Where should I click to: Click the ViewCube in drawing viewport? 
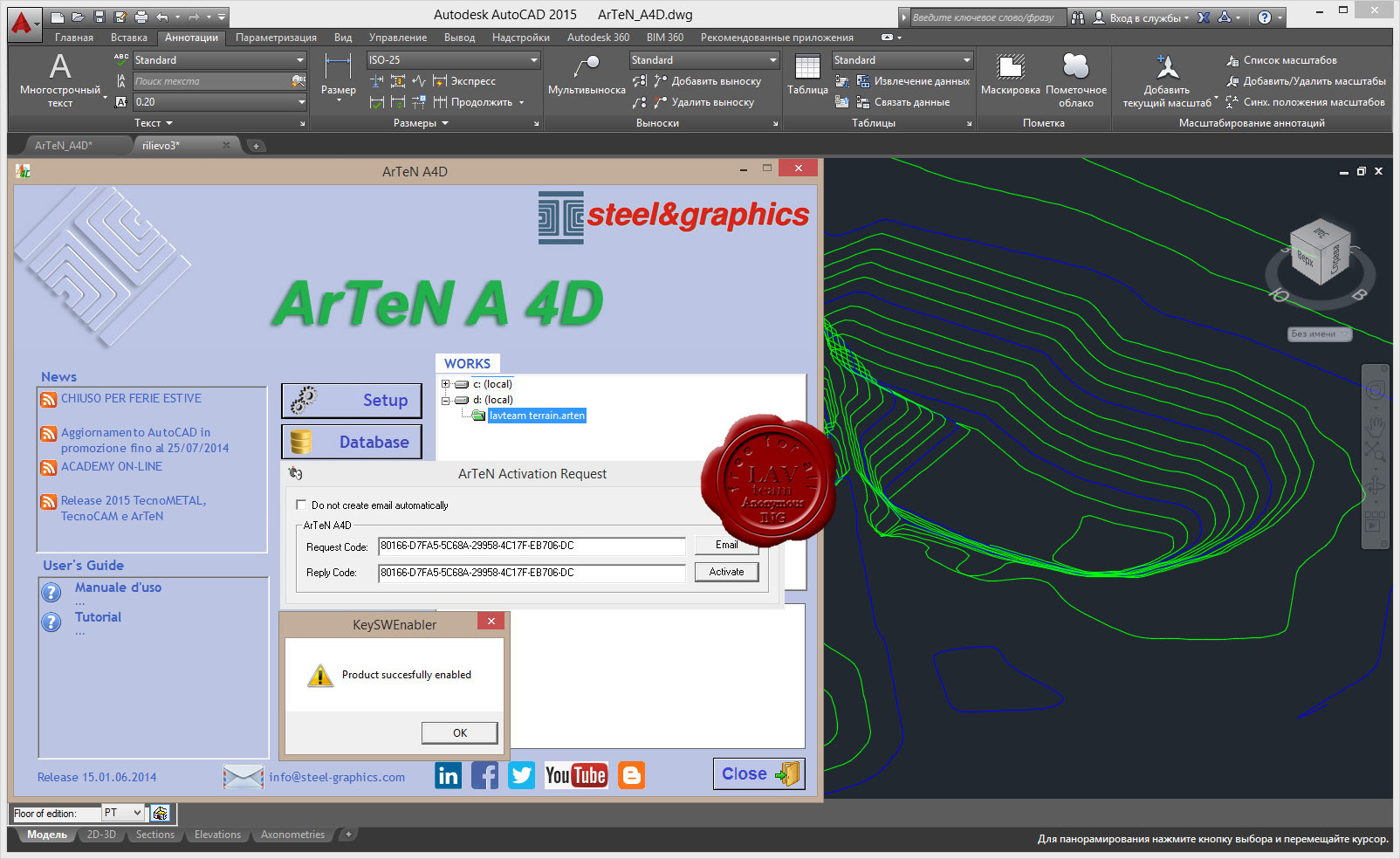point(1320,253)
